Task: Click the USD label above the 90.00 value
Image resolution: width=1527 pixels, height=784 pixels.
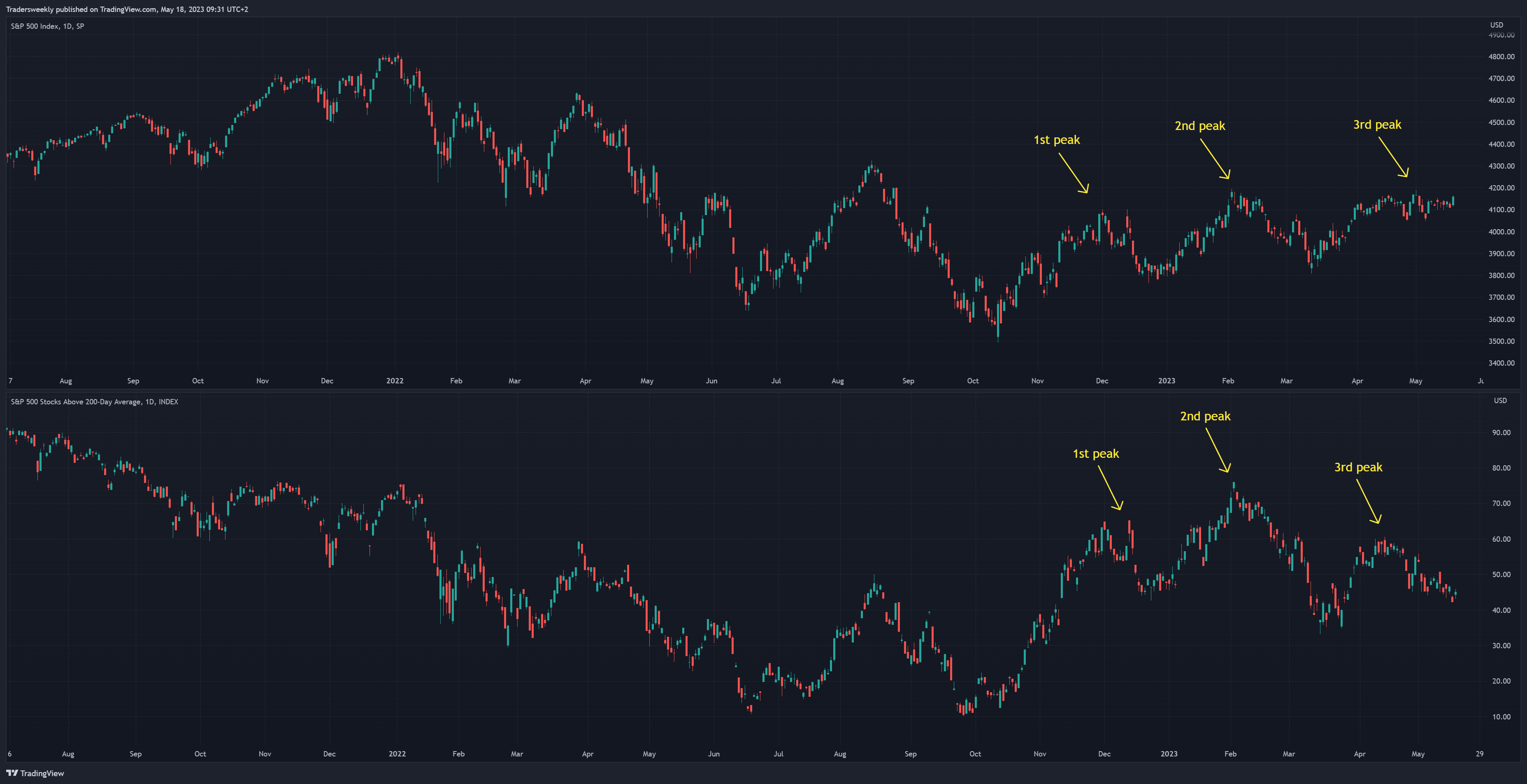Action: (x=1500, y=401)
